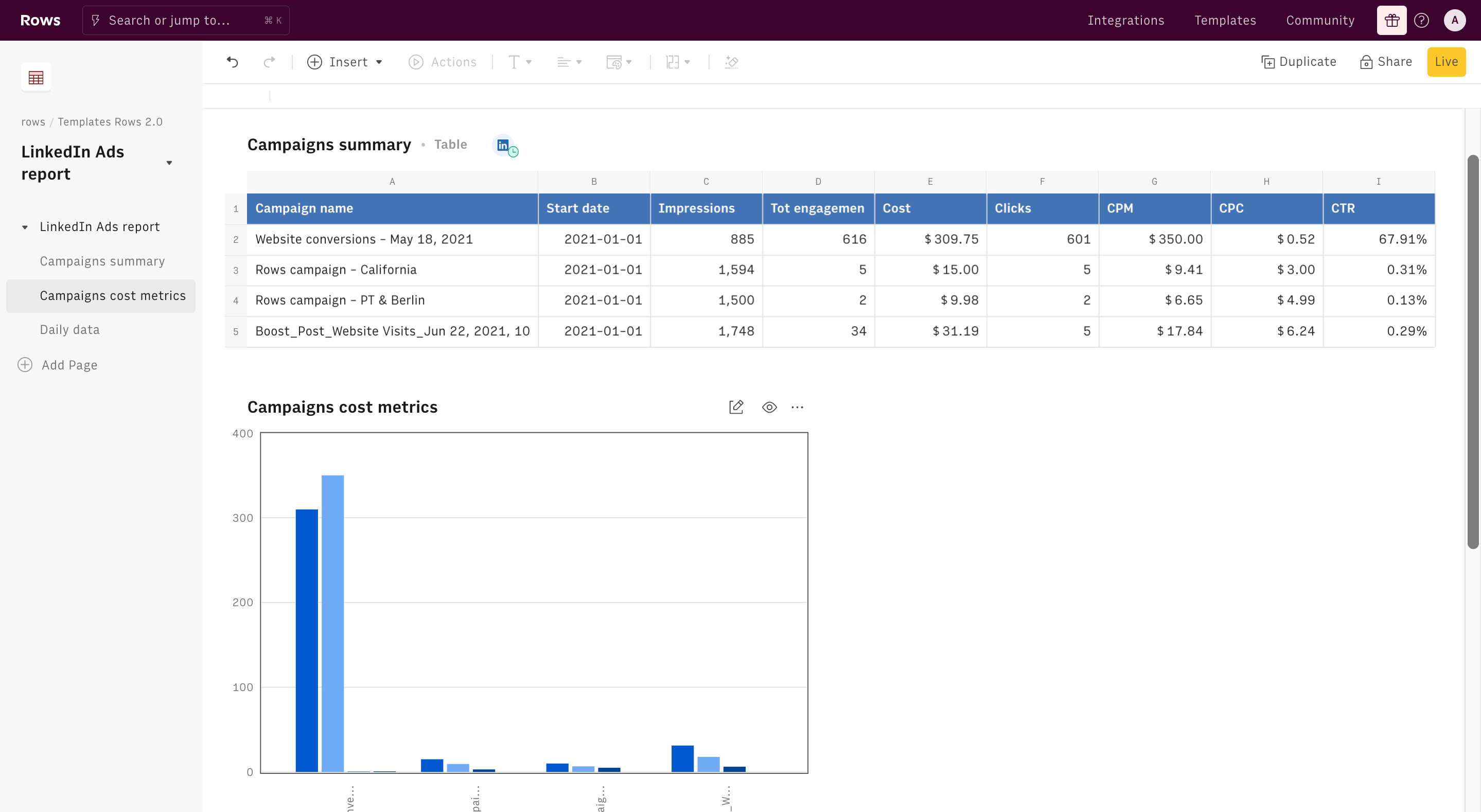Click the undo arrow icon
Screen dimensions: 1481x812
[x=232, y=62]
